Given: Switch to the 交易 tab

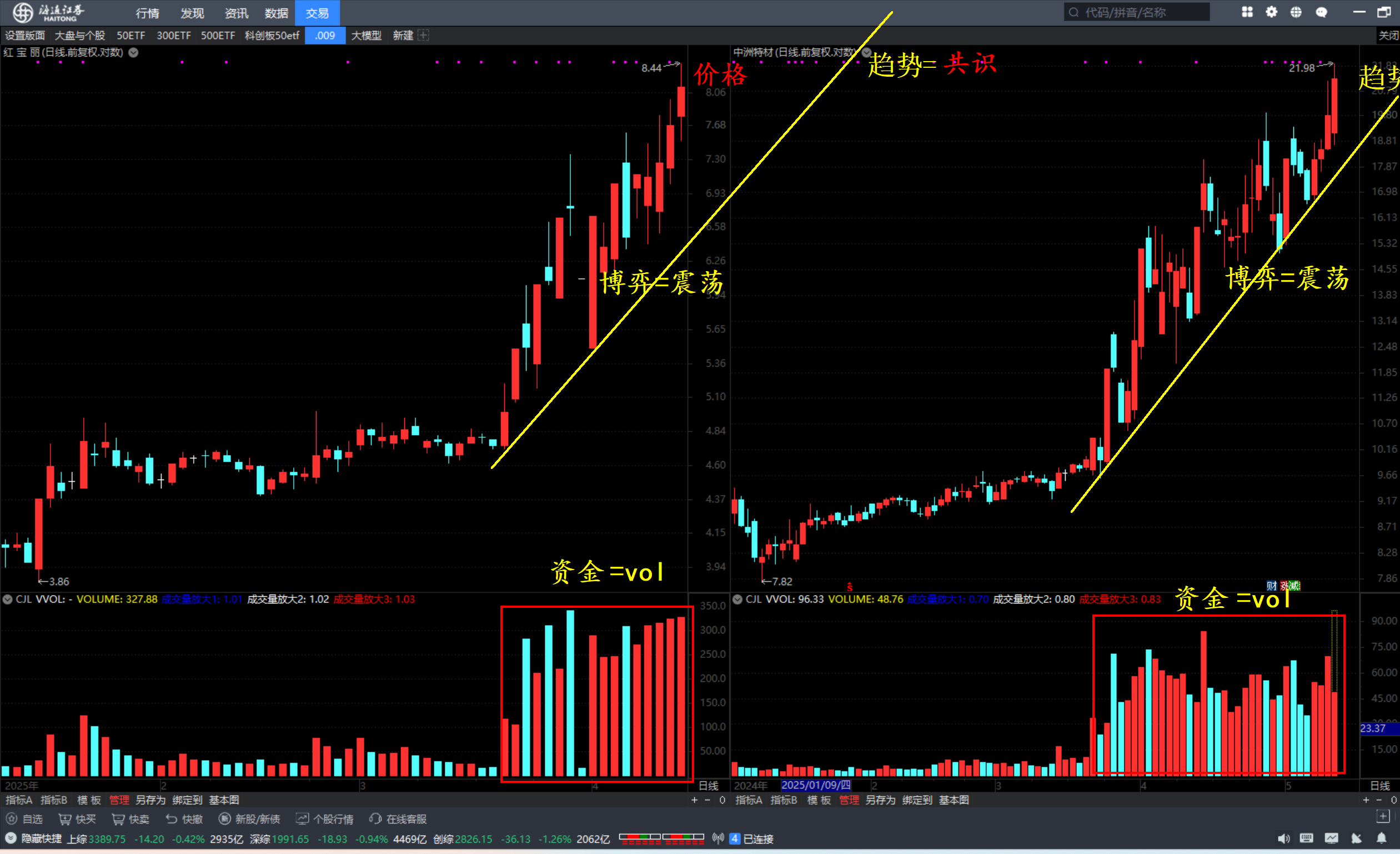Looking at the screenshot, I should tap(317, 13).
